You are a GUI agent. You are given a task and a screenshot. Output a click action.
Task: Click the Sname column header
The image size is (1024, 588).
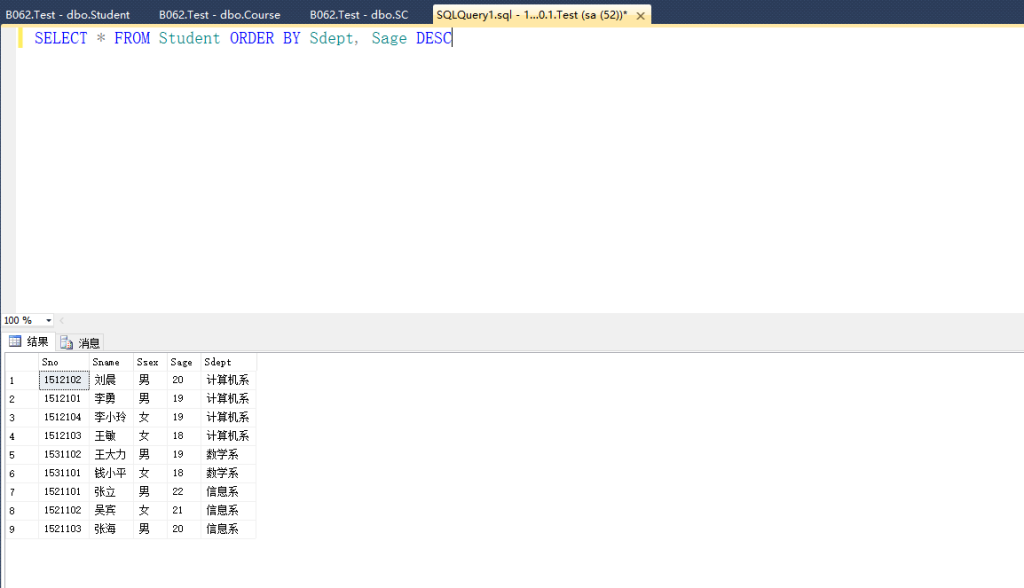point(110,362)
